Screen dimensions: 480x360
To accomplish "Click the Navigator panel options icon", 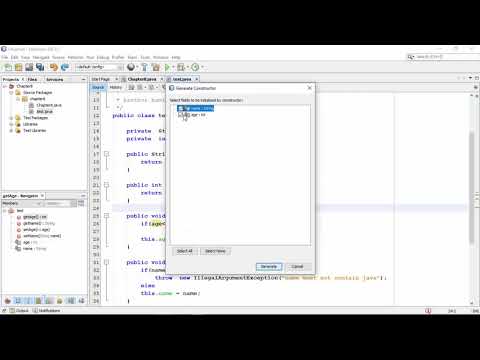I will tap(81, 203).
